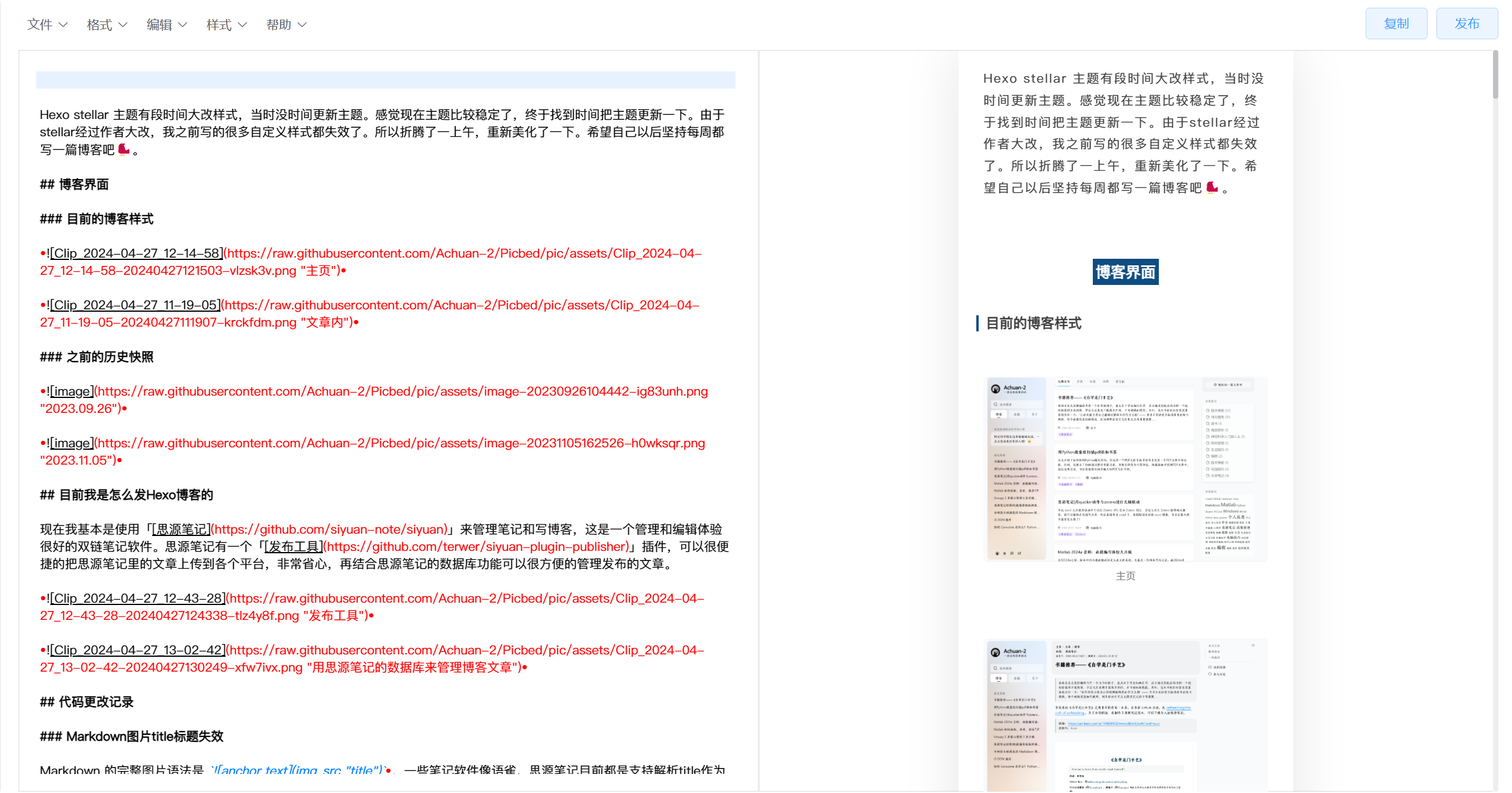Click the red emoji icon in preview paragraph
1512x793 pixels.
point(1212,188)
